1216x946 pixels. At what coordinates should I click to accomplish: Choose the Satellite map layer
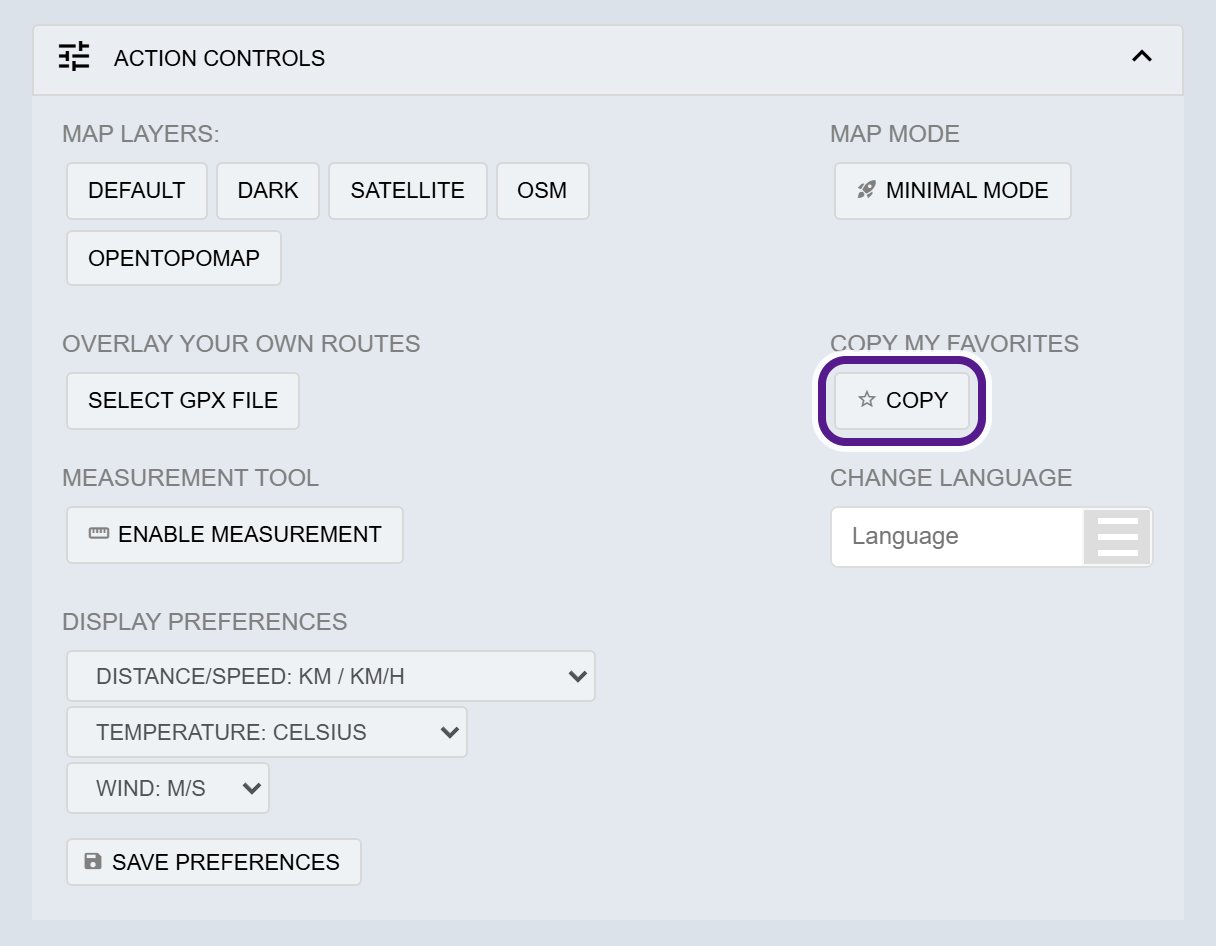click(x=408, y=191)
